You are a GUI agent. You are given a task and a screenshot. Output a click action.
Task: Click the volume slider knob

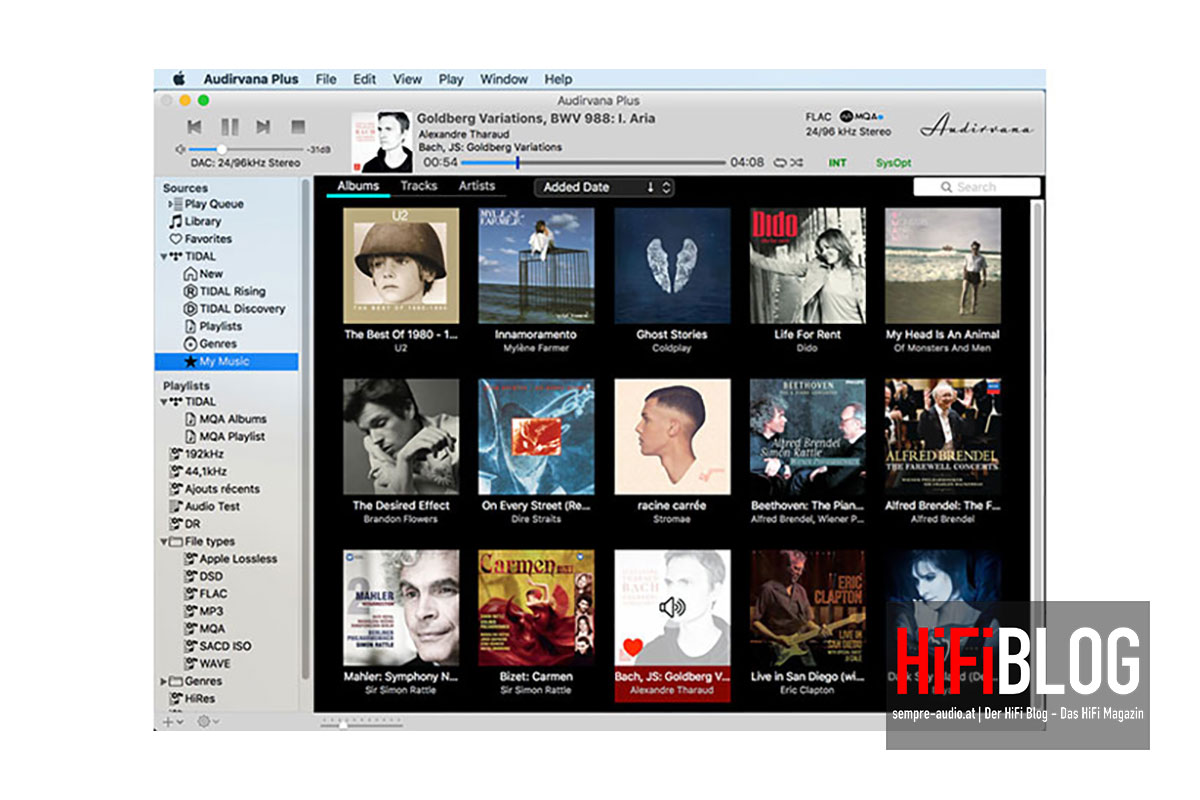click(x=221, y=149)
